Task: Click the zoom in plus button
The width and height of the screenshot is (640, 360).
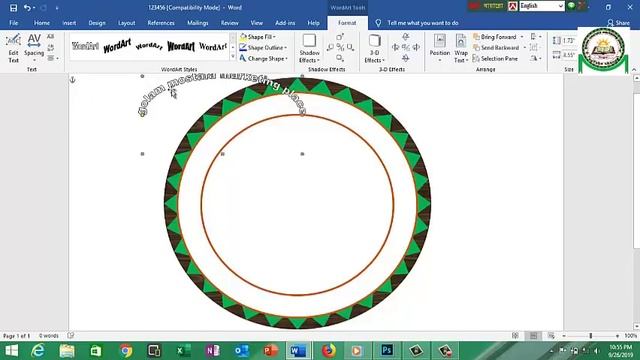Action: 617,336
